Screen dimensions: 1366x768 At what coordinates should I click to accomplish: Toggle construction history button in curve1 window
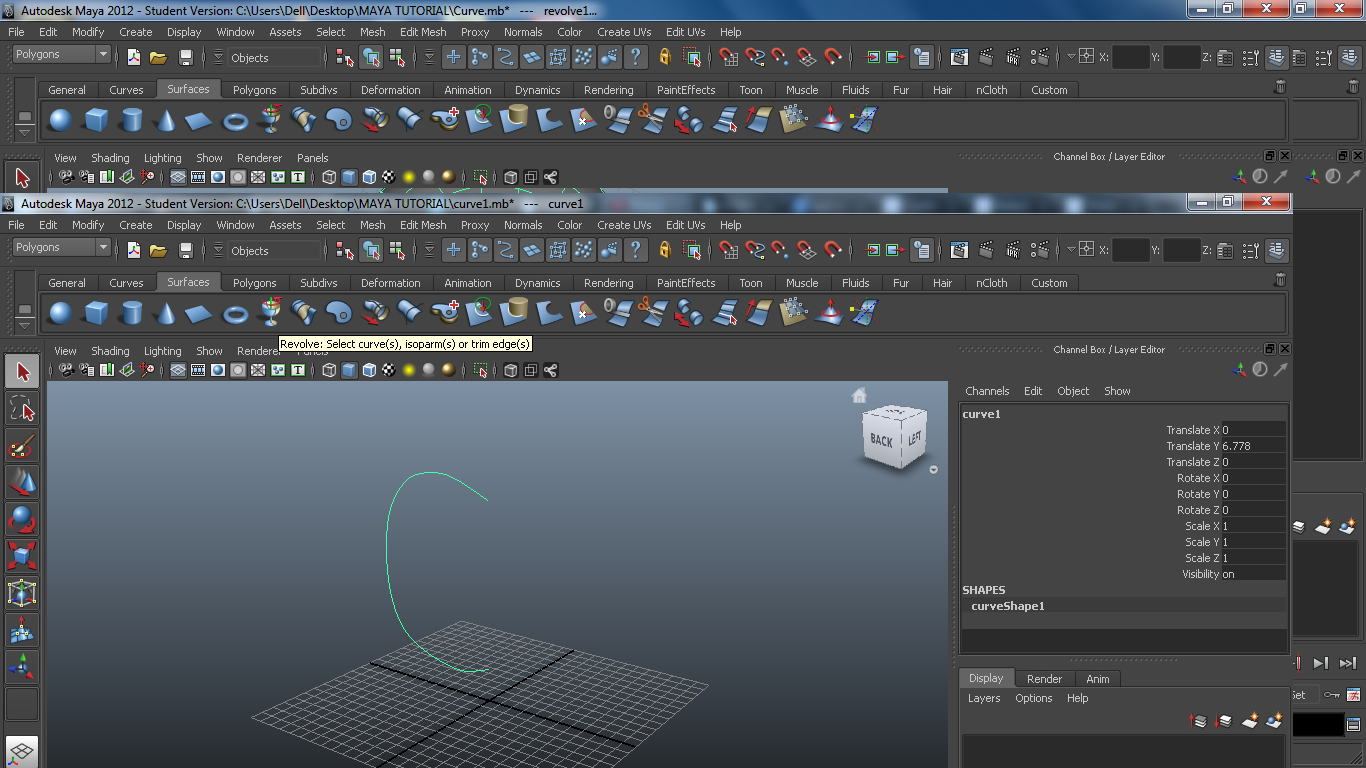click(x=922, y=250)
